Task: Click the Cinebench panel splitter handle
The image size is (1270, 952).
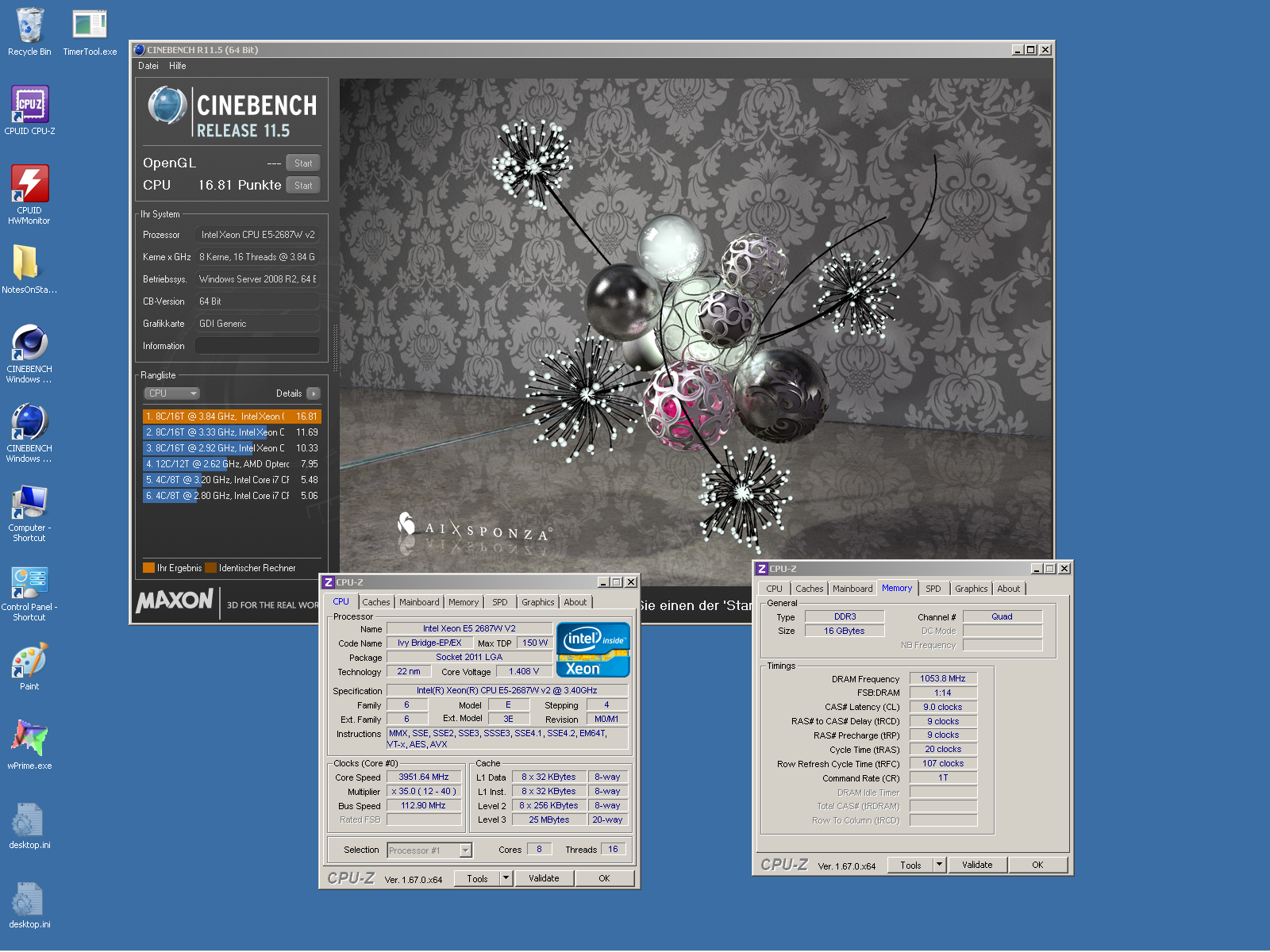Action: tap(336, 347)
